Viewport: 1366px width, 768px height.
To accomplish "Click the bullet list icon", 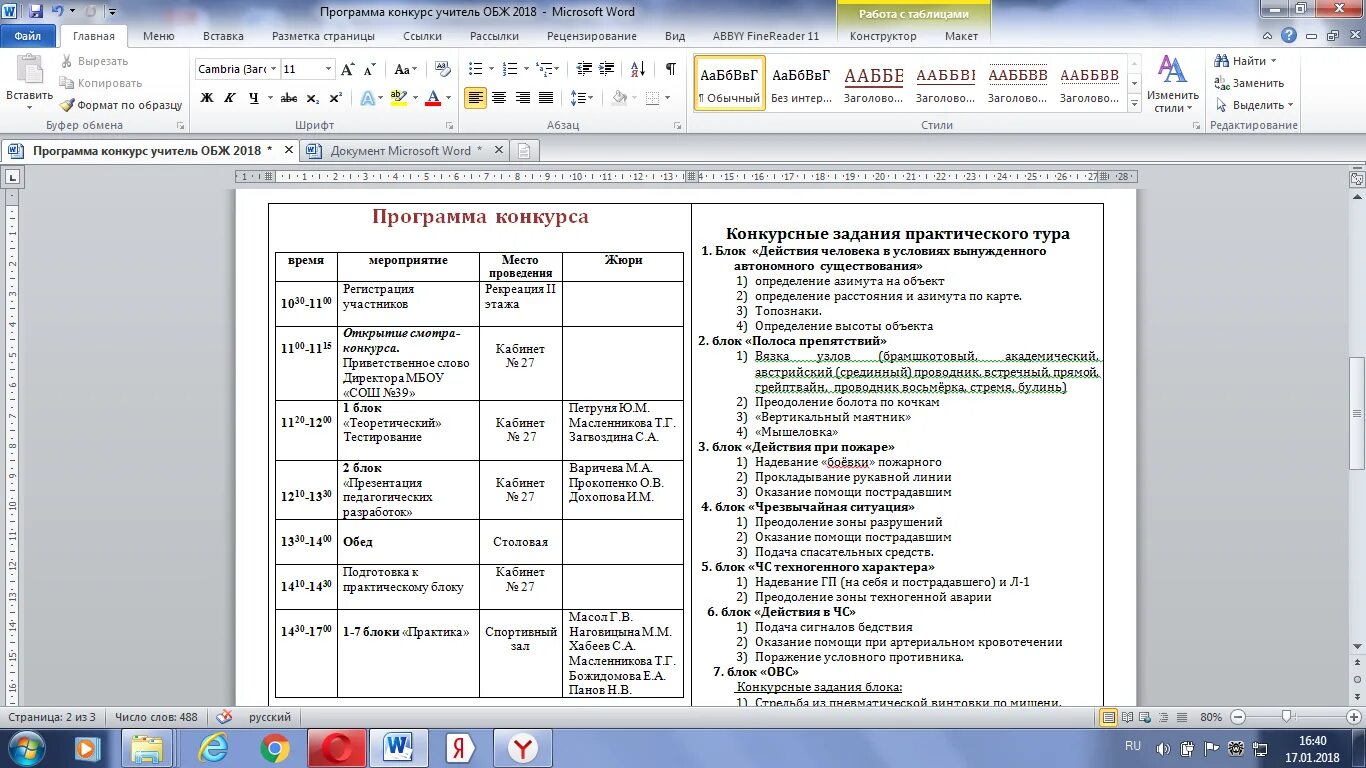I will point(476,70).
